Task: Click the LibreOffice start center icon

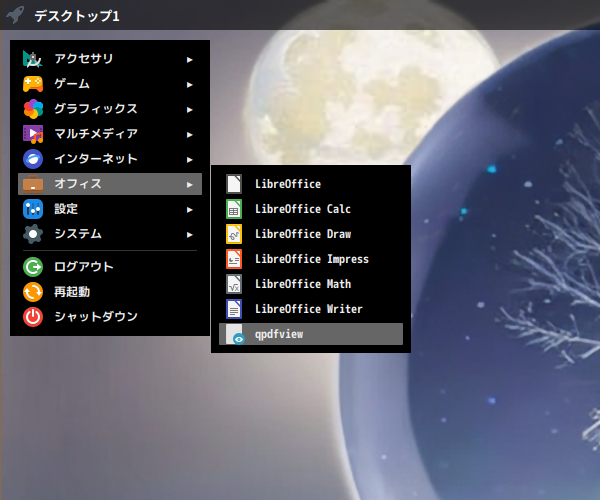Action: click(x=234, y=184)
